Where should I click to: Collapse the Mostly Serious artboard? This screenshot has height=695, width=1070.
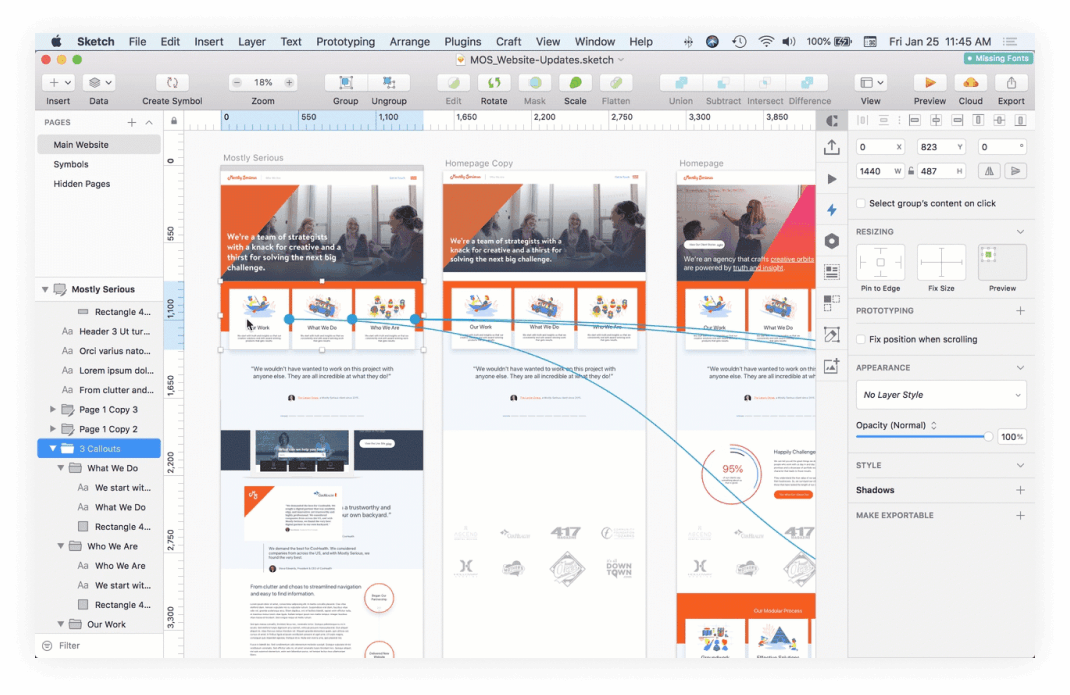[x=45, y=289]
